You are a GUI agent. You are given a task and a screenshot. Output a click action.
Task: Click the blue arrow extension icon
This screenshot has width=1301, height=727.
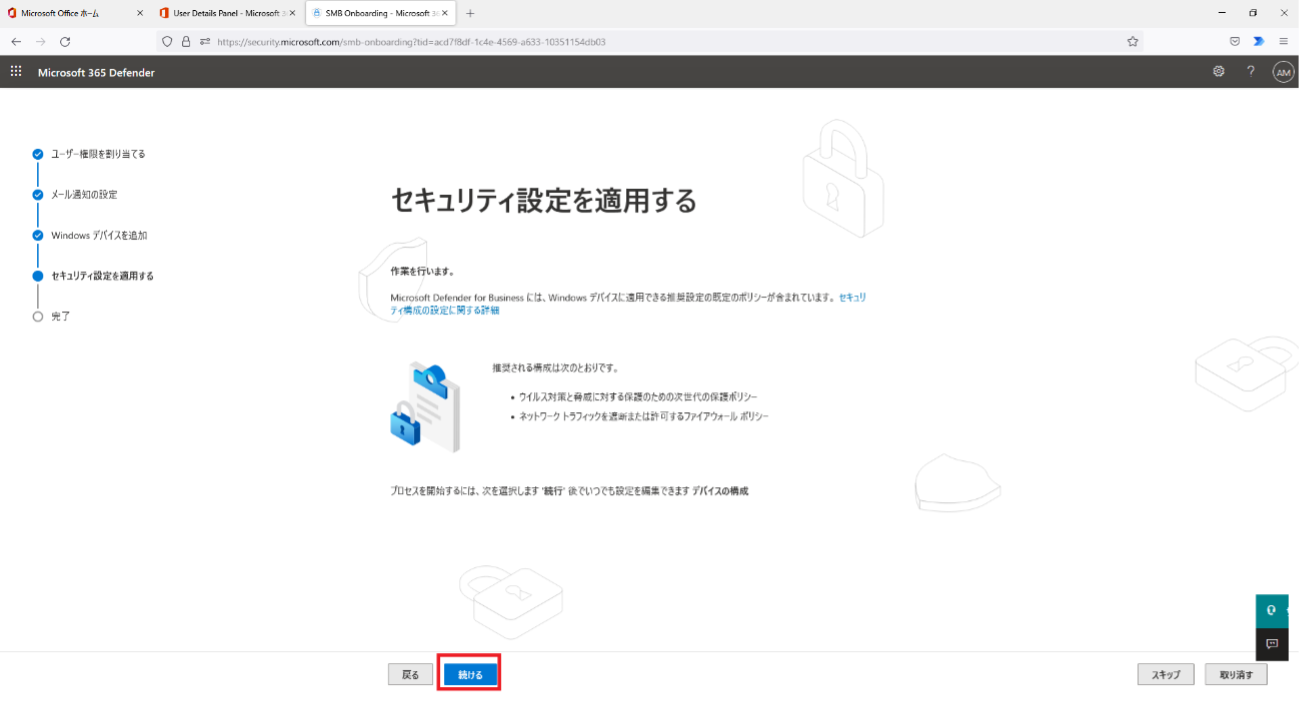[1259, 42]
